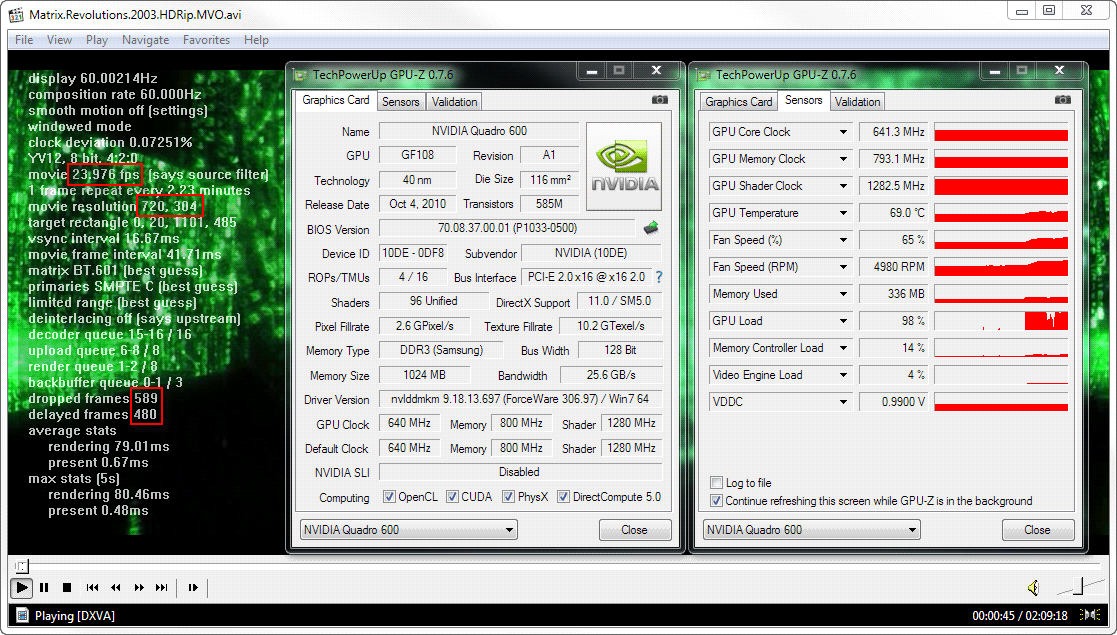Image resolution: width=1117 pixels, height=635 pixels.
Task: Skip to previous file button
Action: pyautogui.click(x=92, y=588)
